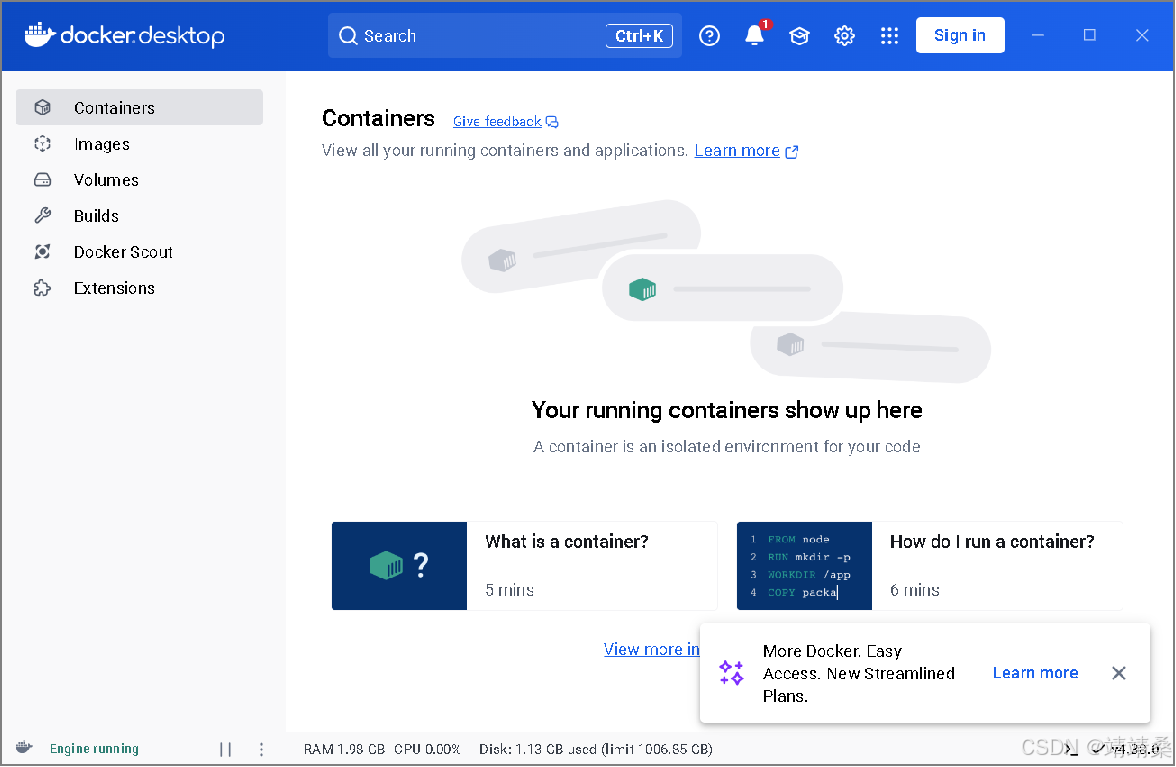Minimize the Docker Desktop window
The height and width of the screenshot is (767, 1176).
(x=1037, y=35)
